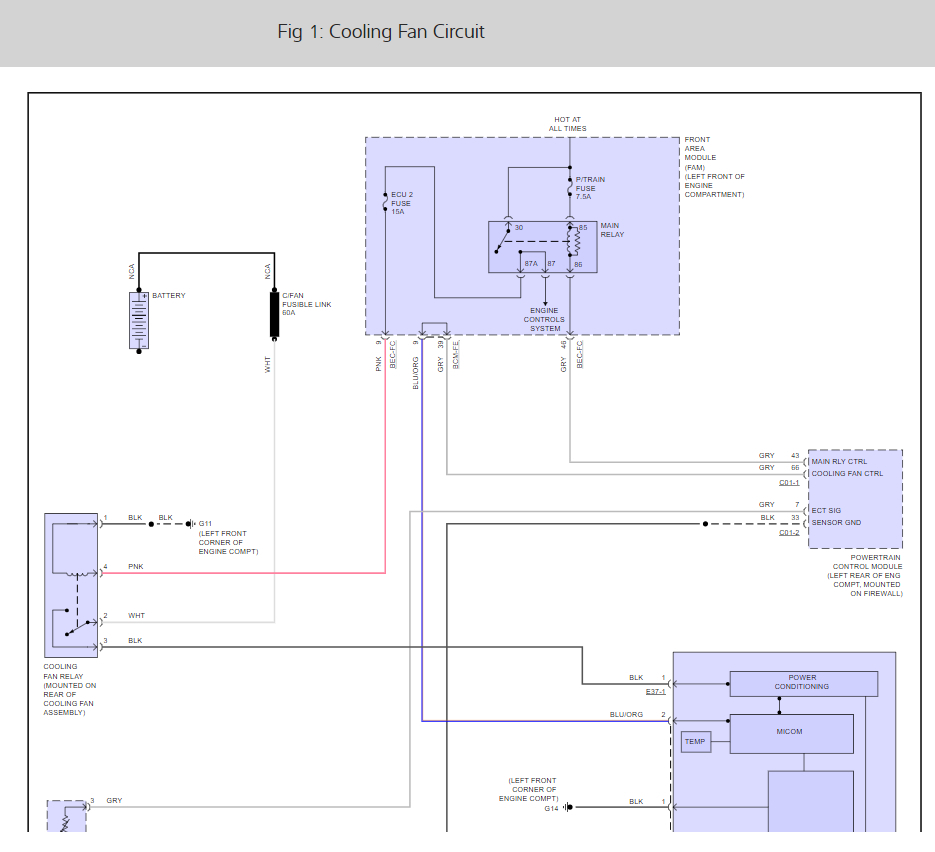Viewport: 935px width, 852px height.
Task: Click the C/FAN fusible link symbol
Action: tap(274, 314)
